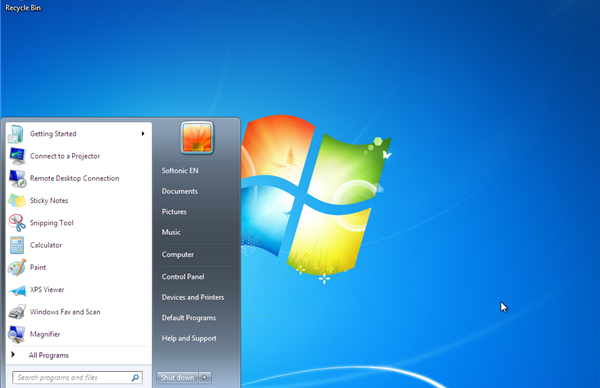Open the Softonic EN user folder

180,171
